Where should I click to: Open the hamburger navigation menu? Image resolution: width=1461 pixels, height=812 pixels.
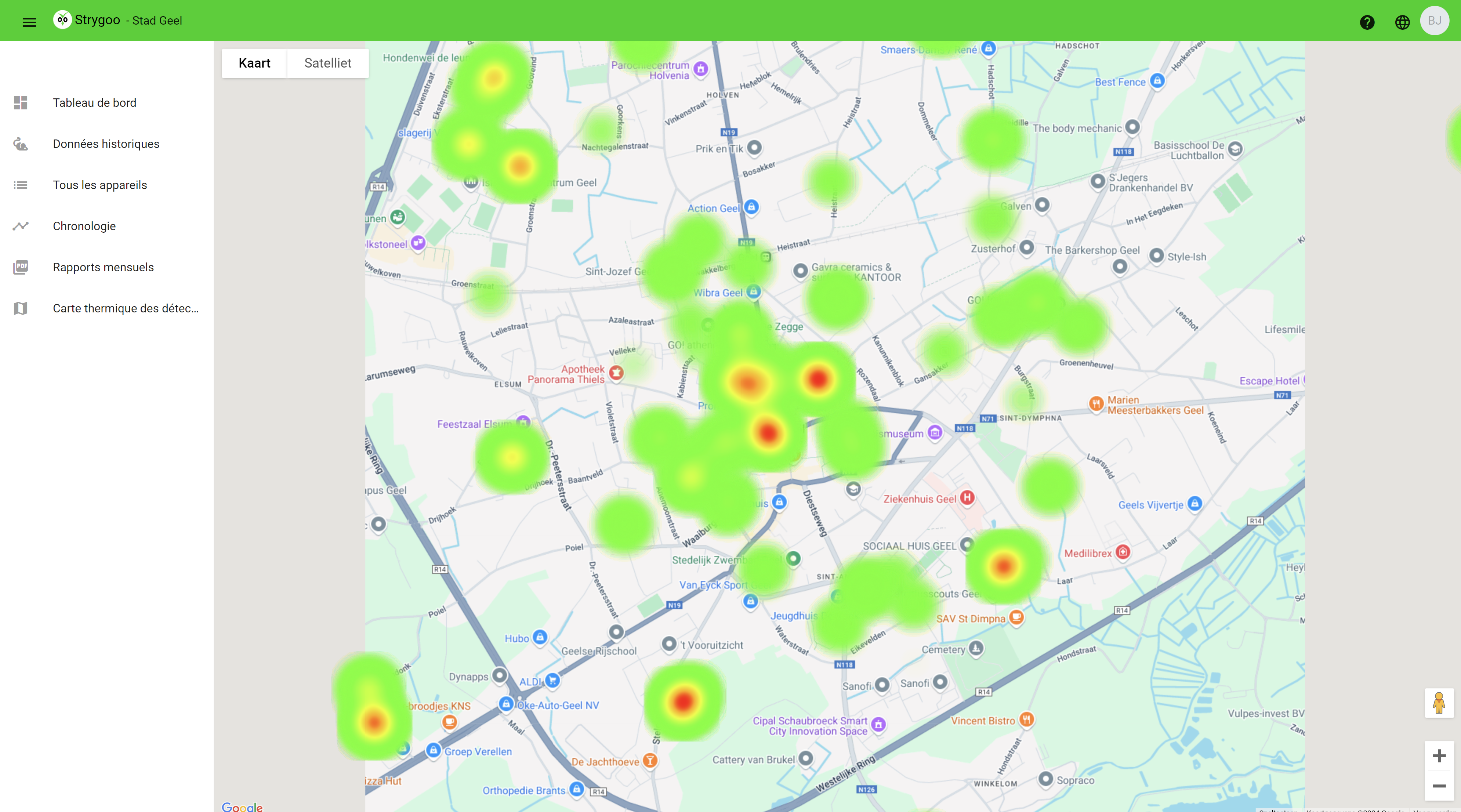tap(29, 22)
